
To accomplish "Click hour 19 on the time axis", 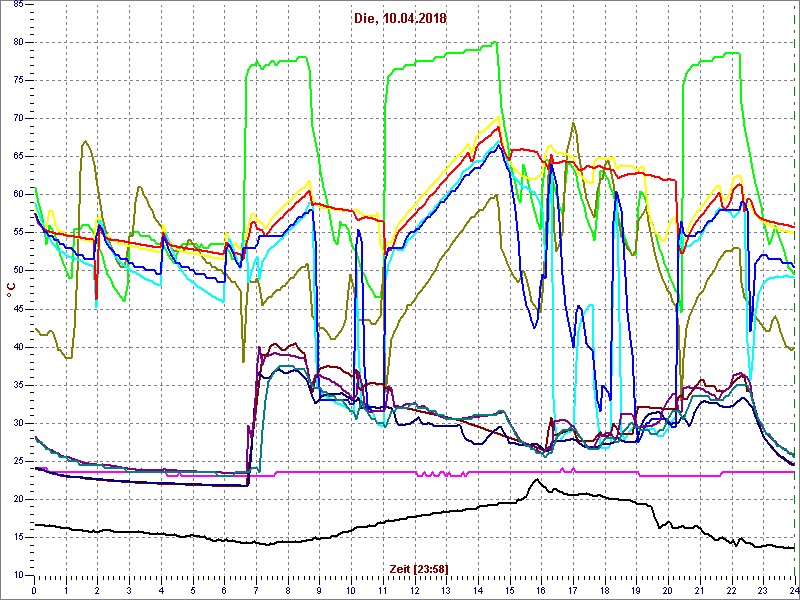I will click(636, 589).
